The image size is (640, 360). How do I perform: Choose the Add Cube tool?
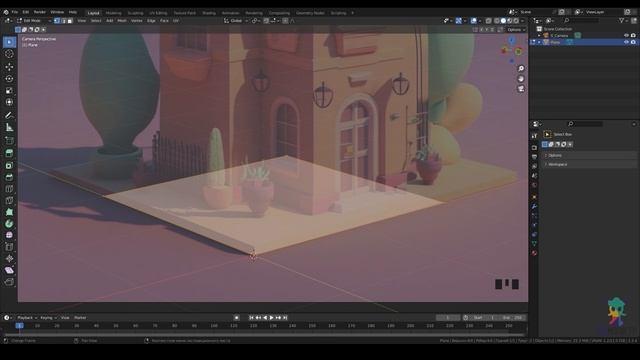point(9,141)
